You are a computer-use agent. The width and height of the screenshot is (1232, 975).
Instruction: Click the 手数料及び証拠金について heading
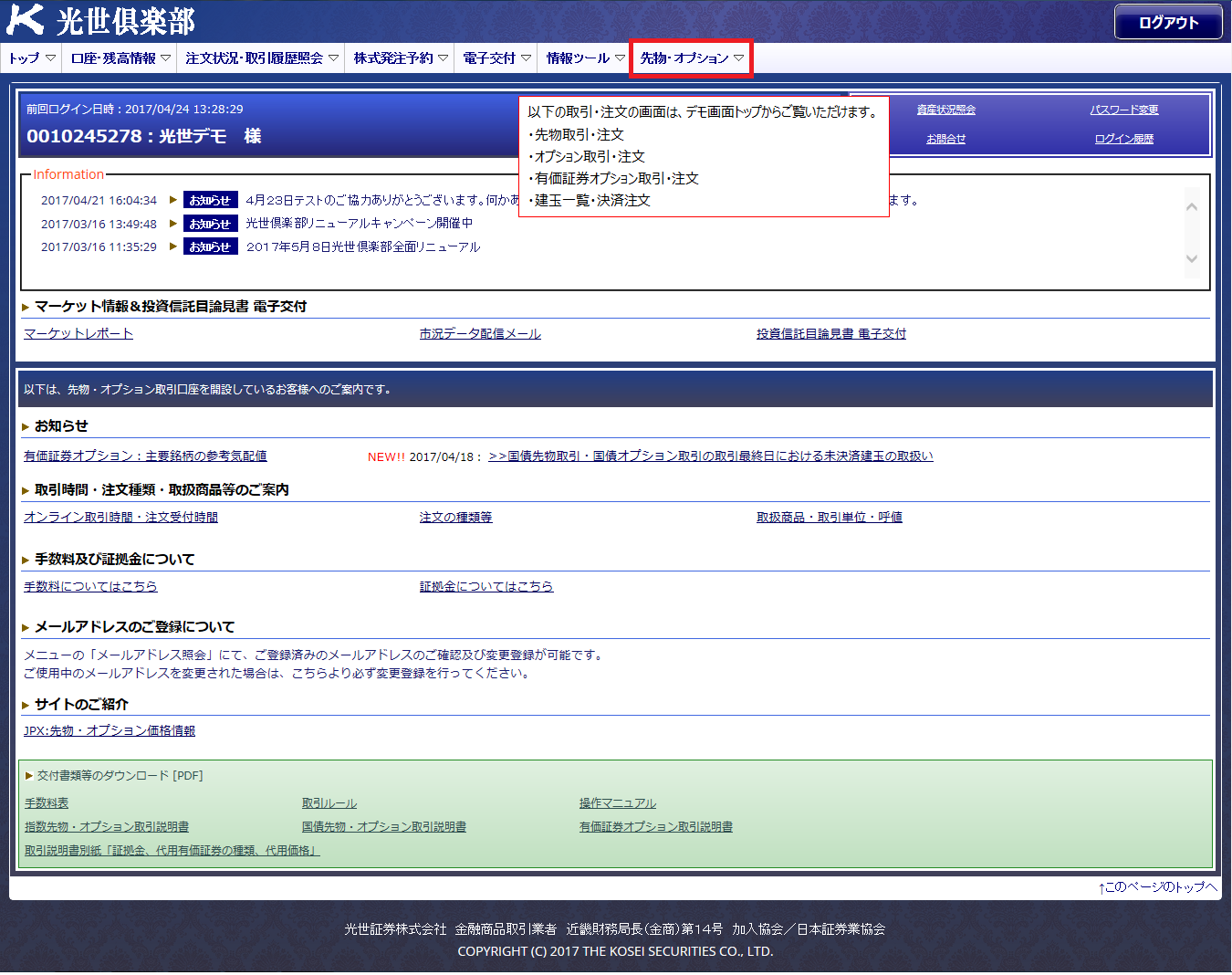pos(115,560)
